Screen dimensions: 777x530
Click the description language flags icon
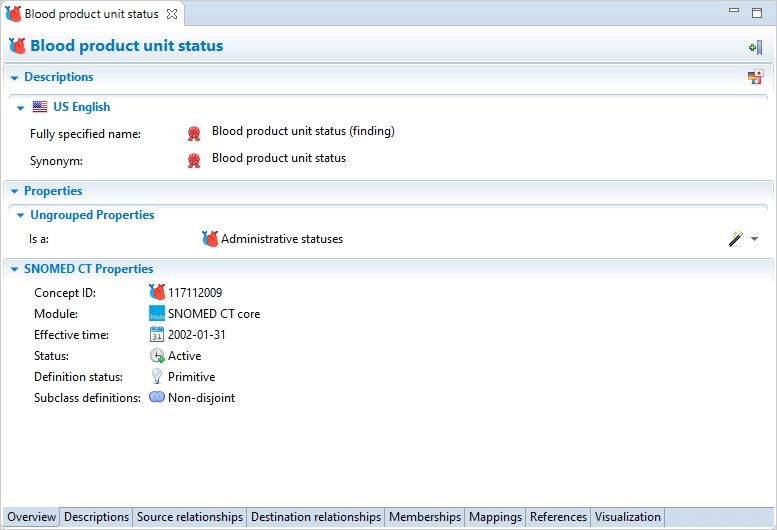(x=755, y=77)
